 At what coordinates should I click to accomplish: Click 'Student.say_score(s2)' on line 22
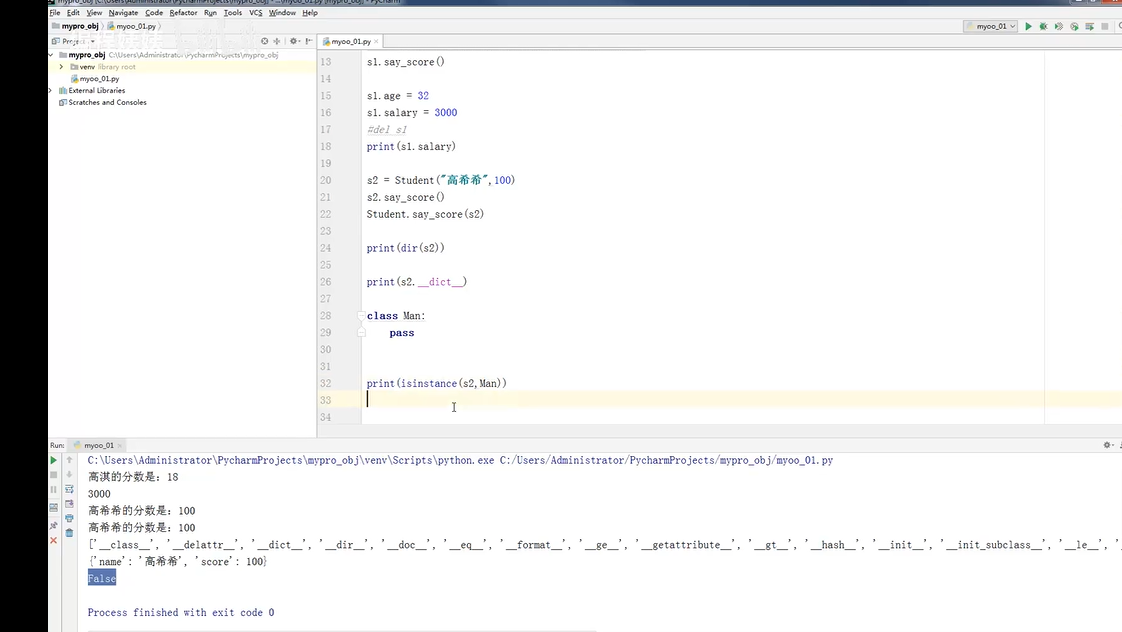click(x=425, y=214)
